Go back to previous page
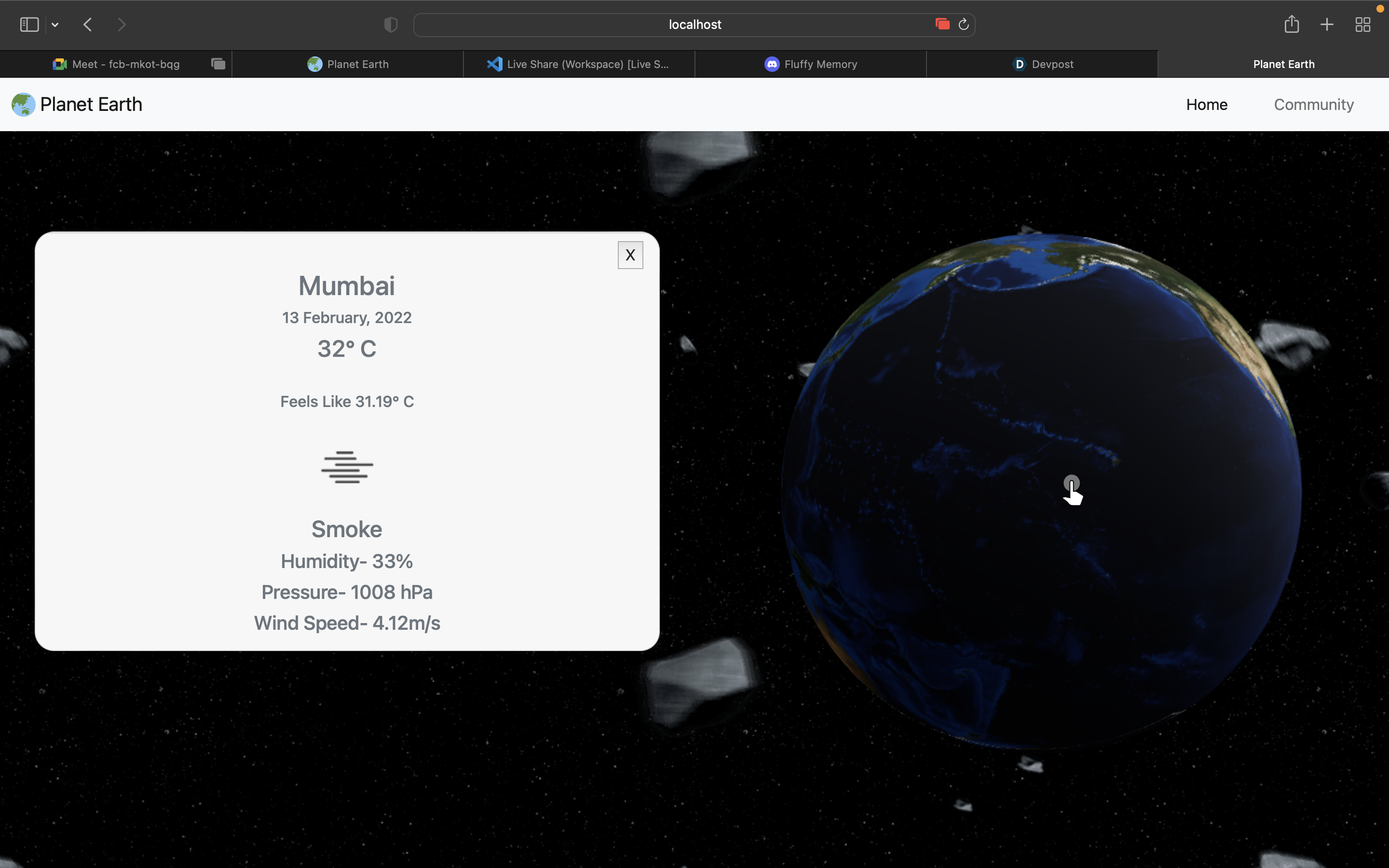The image size is (1389, 868). pos(88,25)
